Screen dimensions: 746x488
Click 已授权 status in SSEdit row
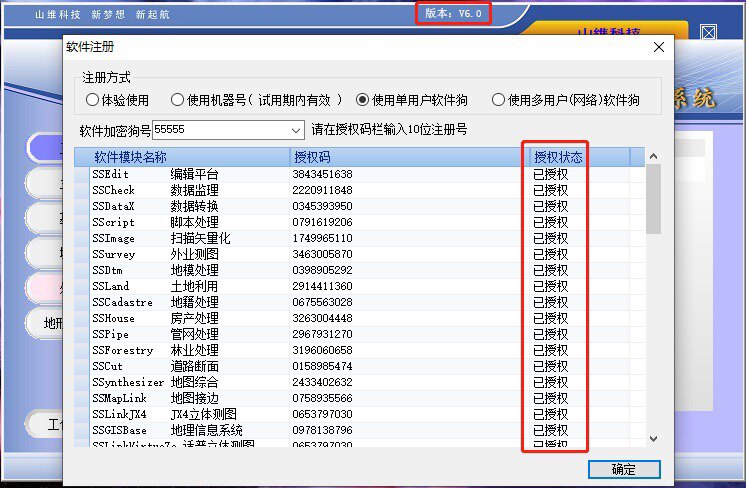click(550, 174)
